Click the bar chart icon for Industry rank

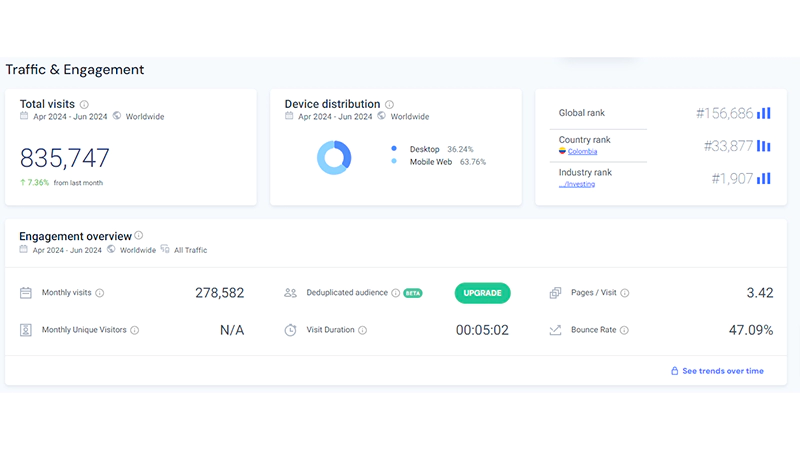[763, 178]
